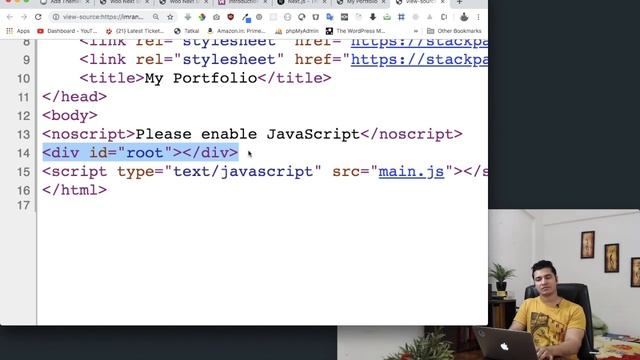Open the camera screenshot extension
Viewport: 640px width, 360px height.
(x=216, y=17)
